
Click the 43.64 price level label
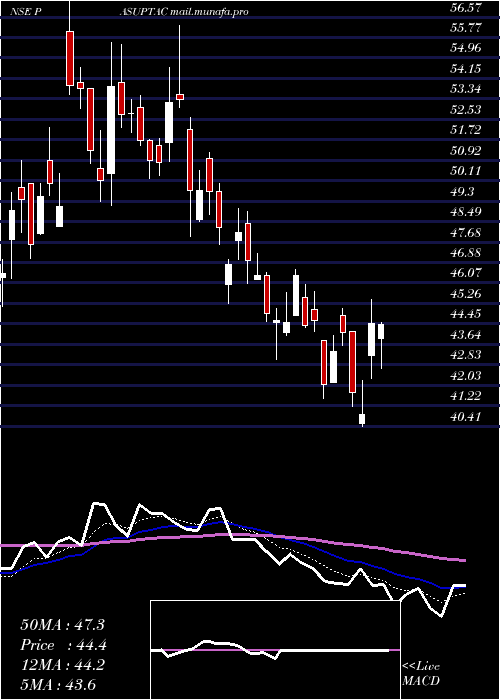(467, 335)
